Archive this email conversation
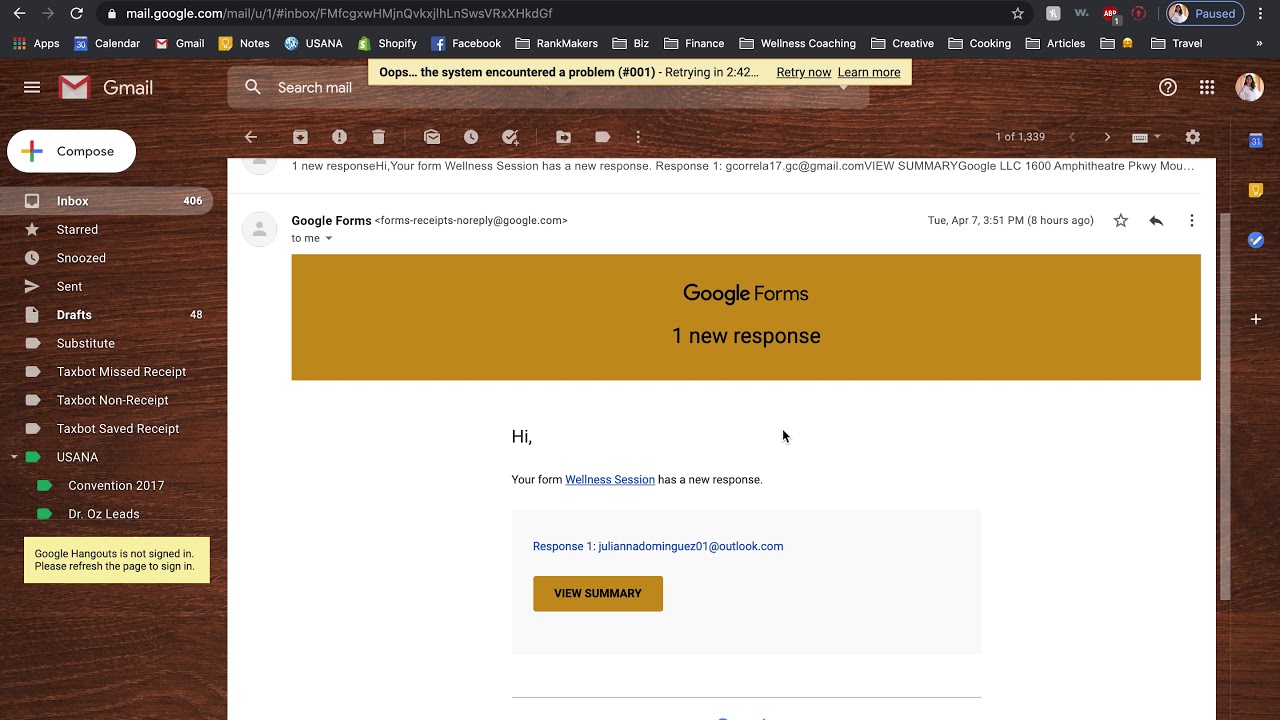Viewport: 1280px width, 720px height. pyautogui.click(x=300, y=137)
